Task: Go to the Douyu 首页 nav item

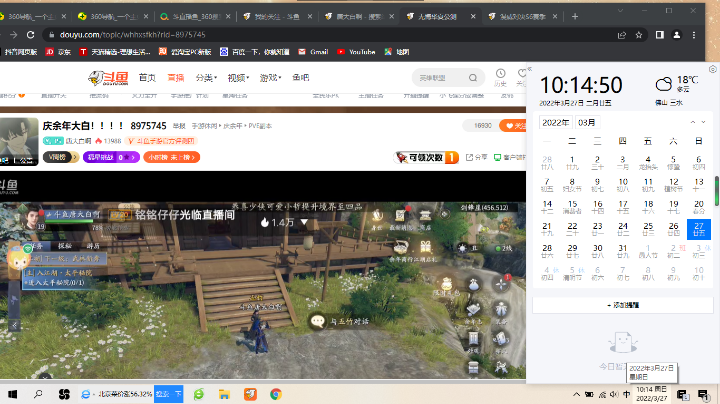Action: pyautogui.click(x=147, y=78)
